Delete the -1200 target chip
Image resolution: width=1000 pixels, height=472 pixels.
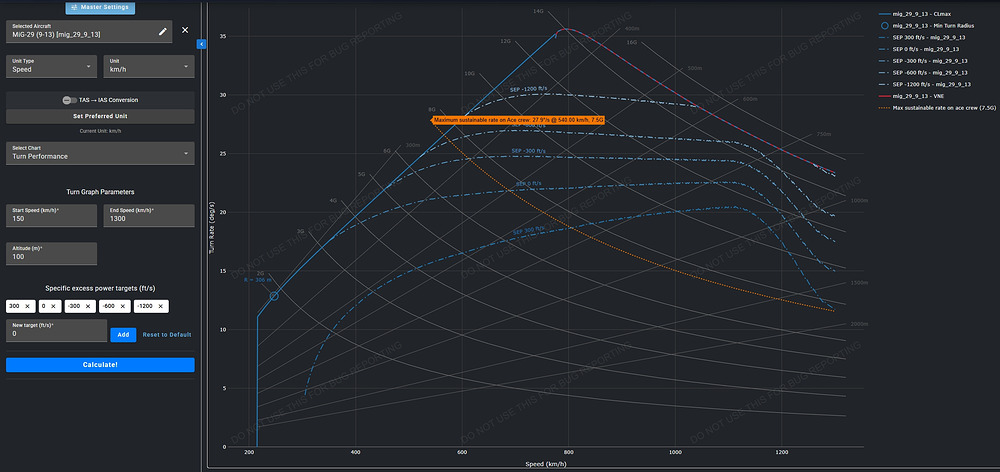(158, 305)
